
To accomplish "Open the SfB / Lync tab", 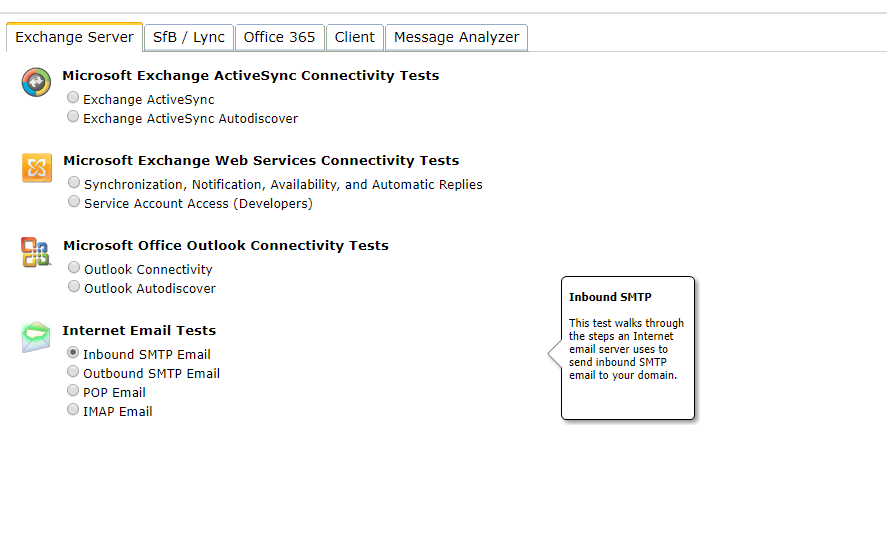I will pos(189,37).
